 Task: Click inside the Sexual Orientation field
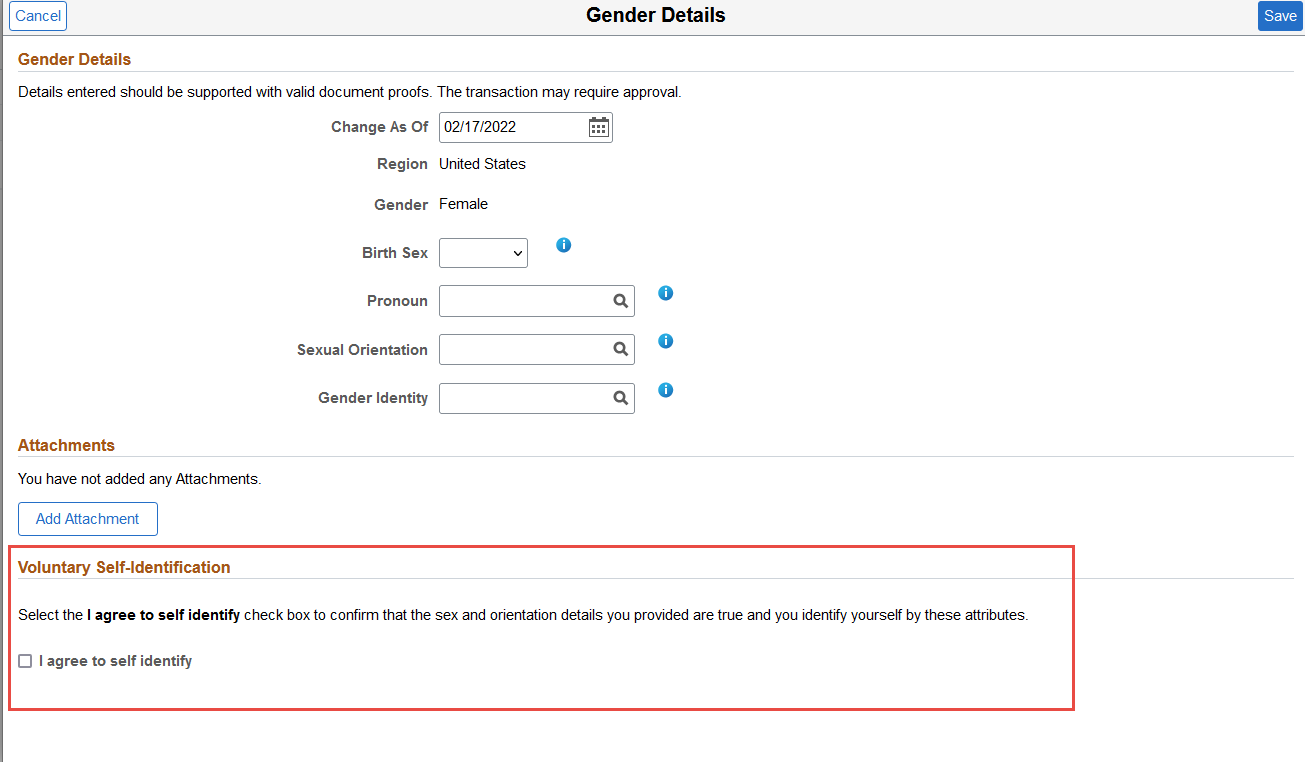[523, 349]
